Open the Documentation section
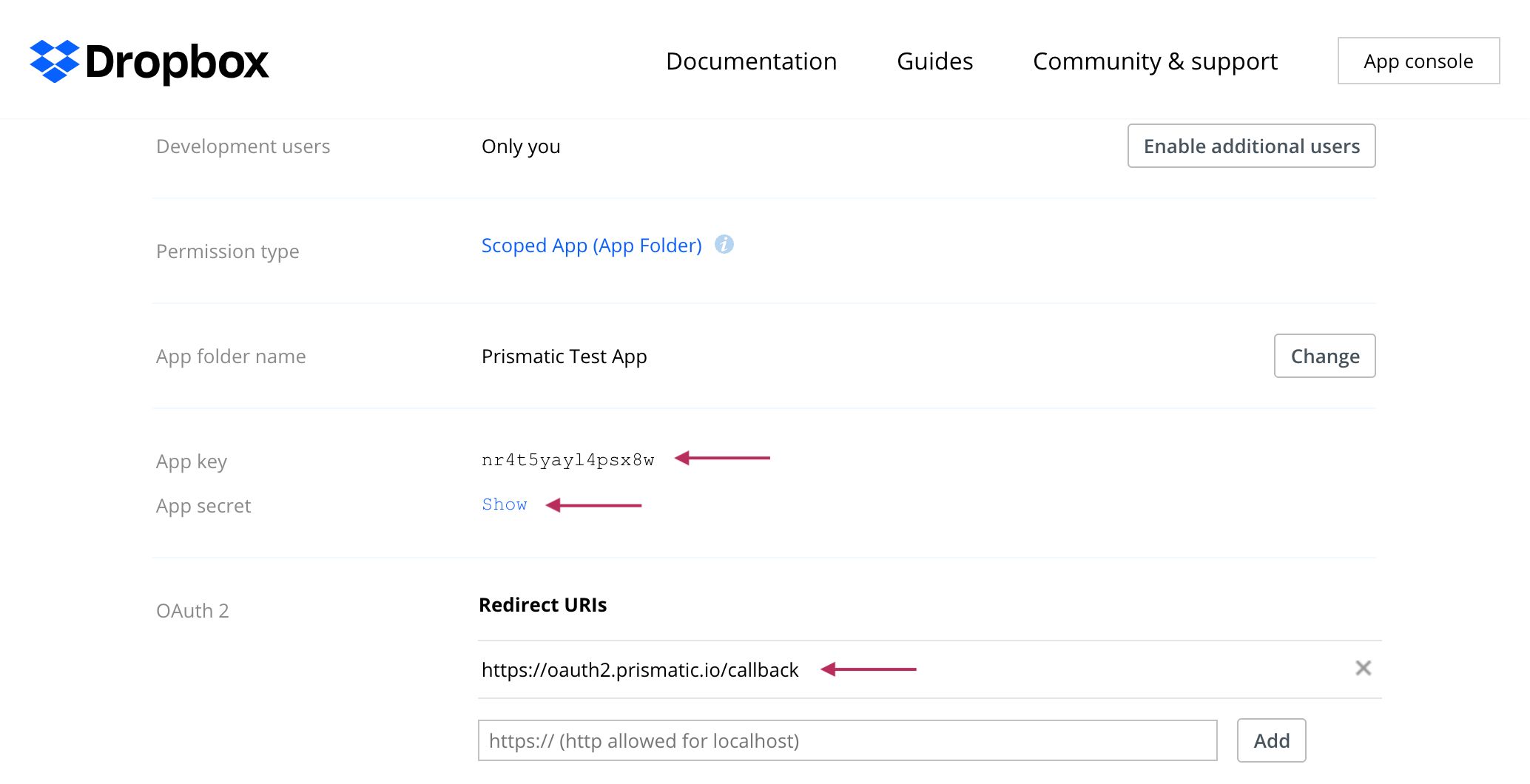Screen dimensions: 1530x784 752,61
